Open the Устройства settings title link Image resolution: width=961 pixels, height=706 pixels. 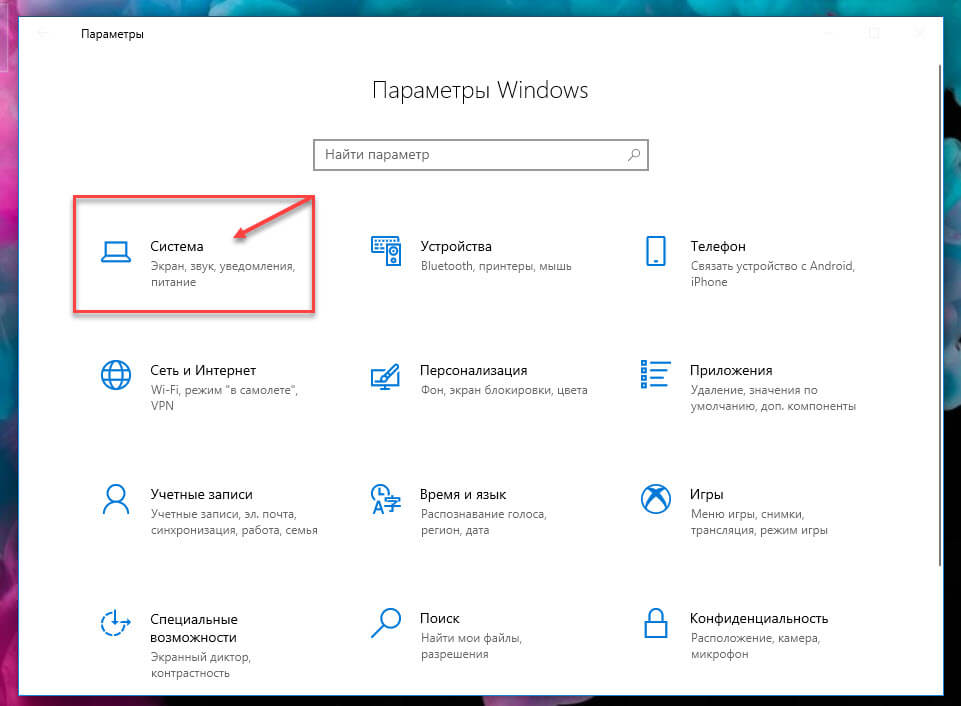[456, 246]
